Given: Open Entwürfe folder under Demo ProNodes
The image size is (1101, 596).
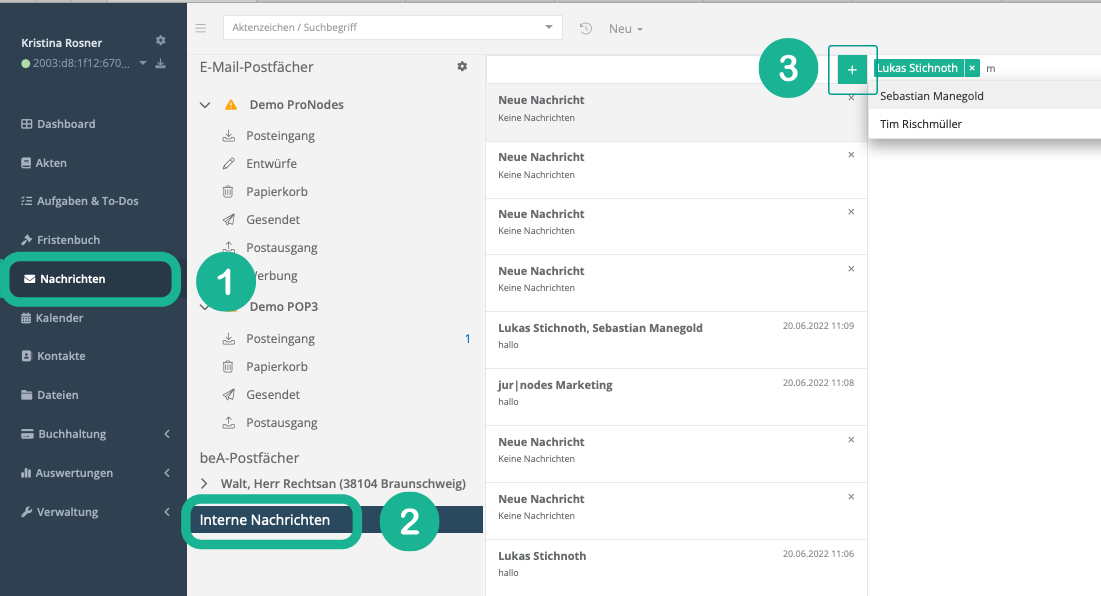Looking at the screenshot, I should [271, 163].
